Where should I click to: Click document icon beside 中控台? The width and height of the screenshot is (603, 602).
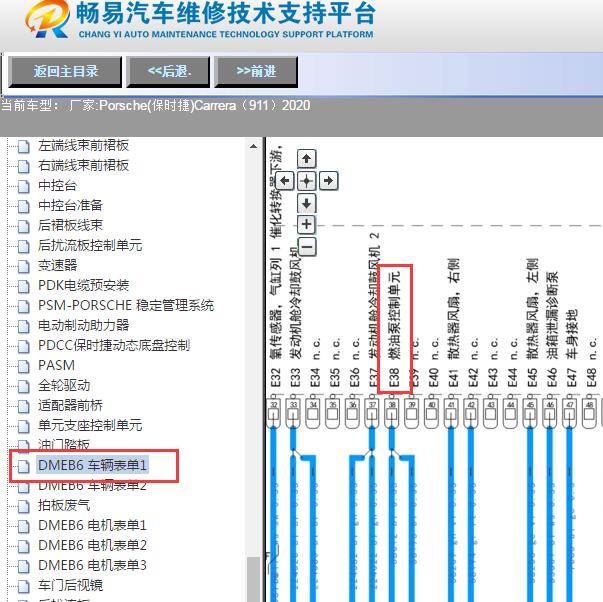click(24, 186)
